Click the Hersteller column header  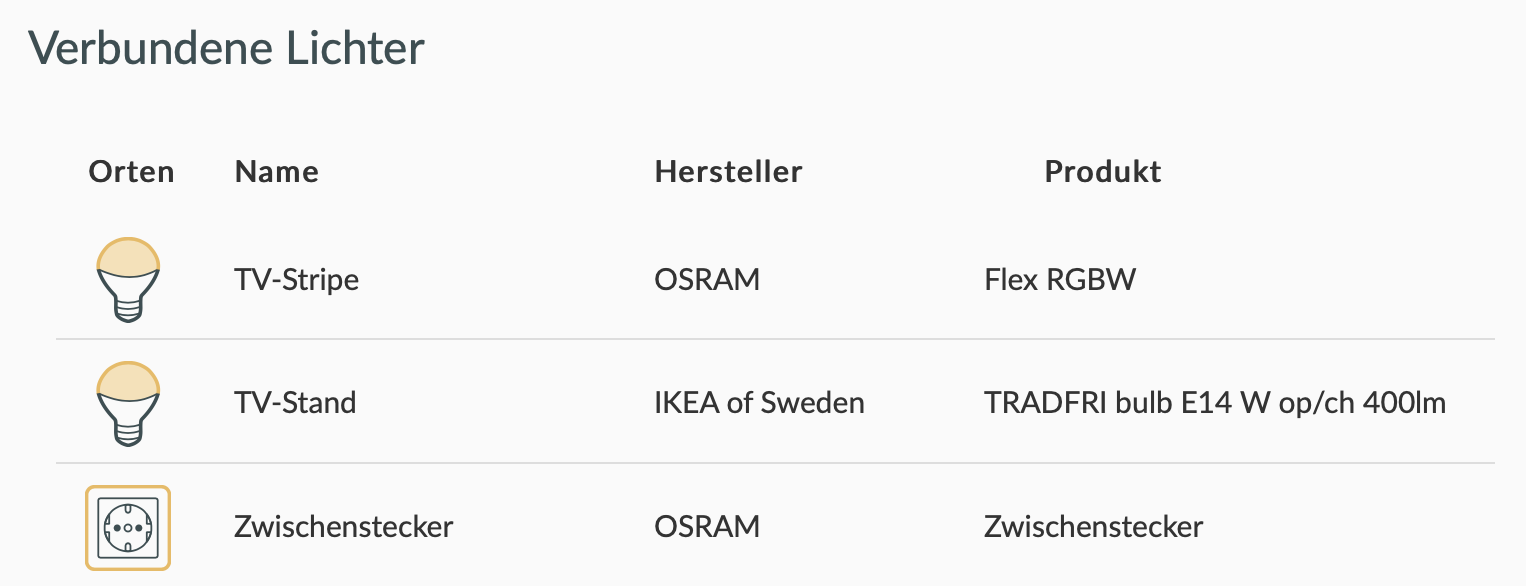click(728, 172)
